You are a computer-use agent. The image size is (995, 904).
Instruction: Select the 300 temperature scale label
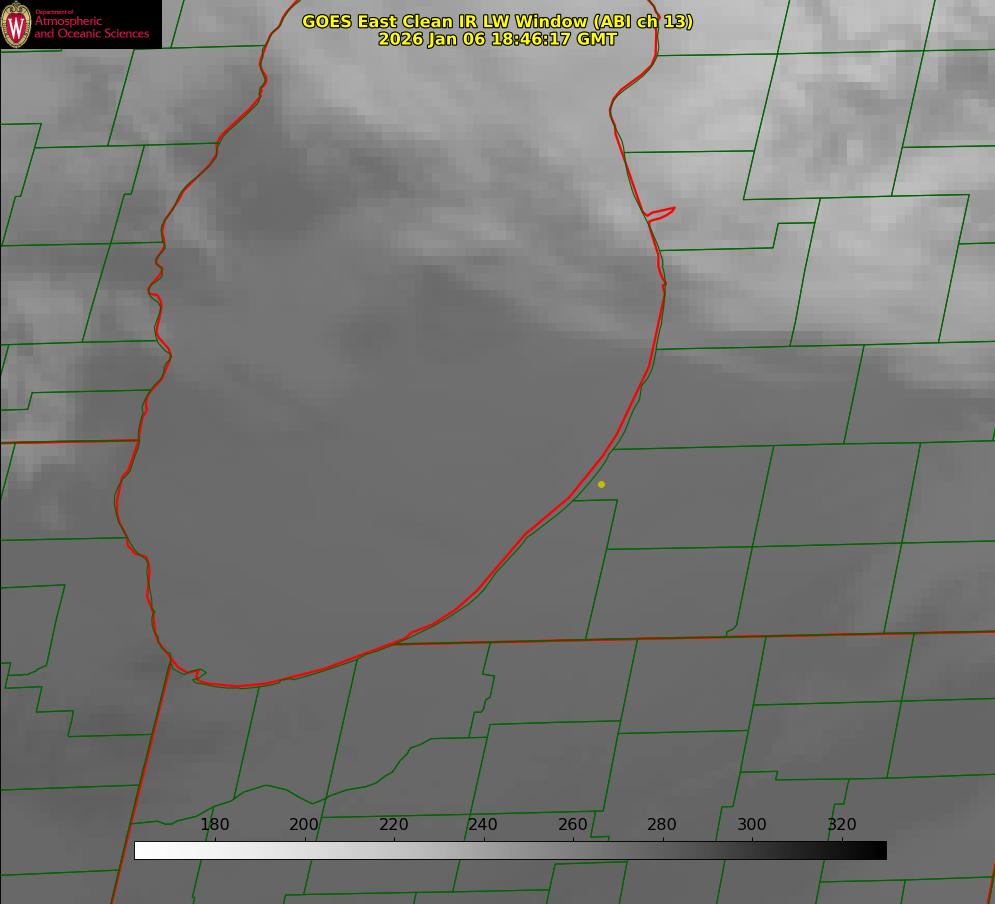point(752,824)
